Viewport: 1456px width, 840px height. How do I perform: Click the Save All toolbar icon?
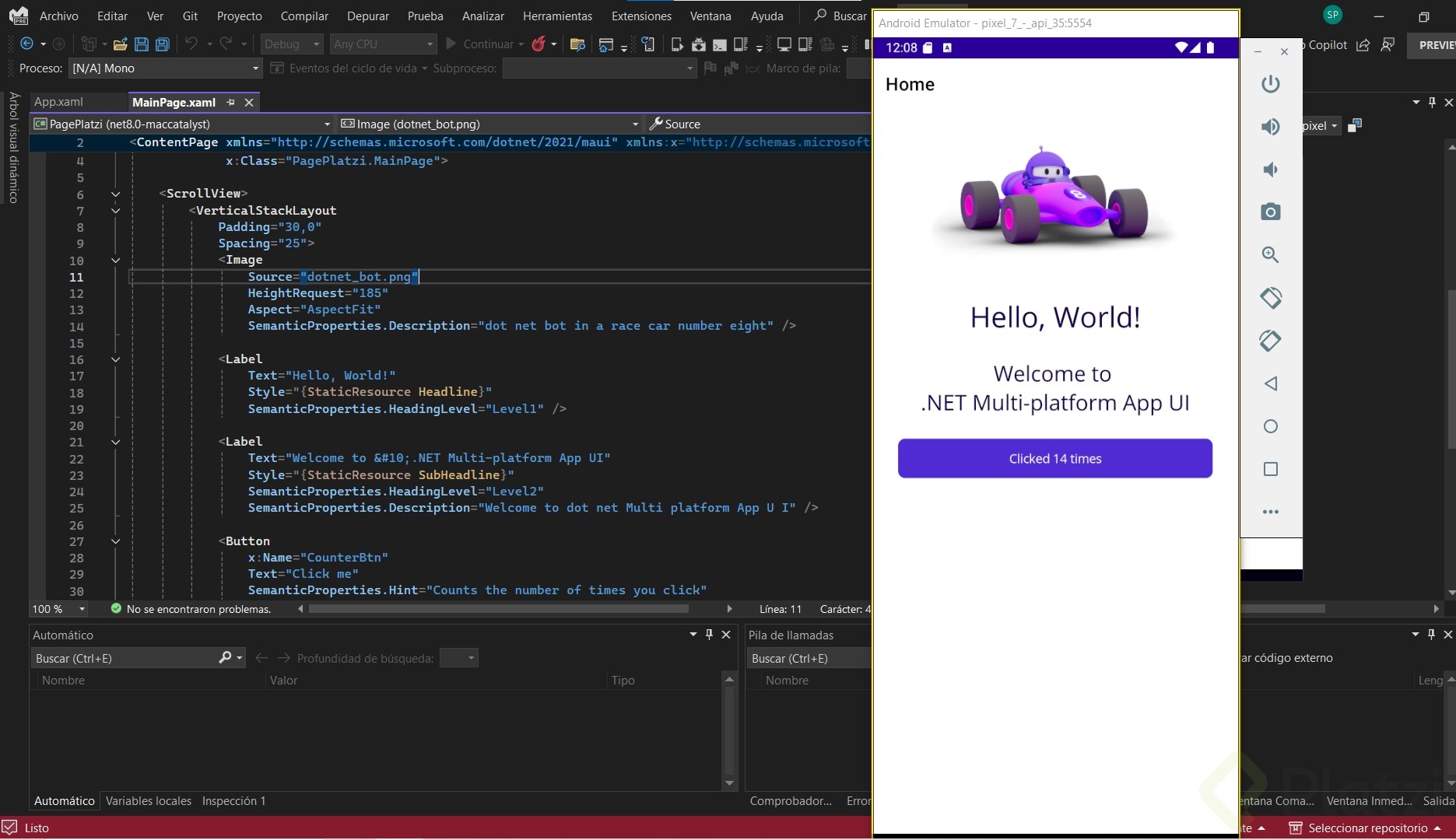point(163,44)
